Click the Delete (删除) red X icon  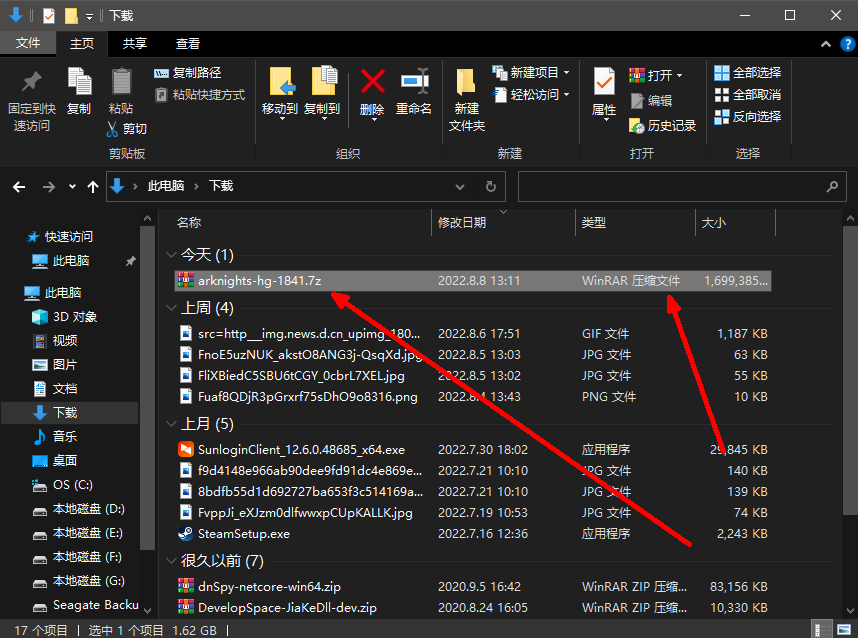pos(372,84)
